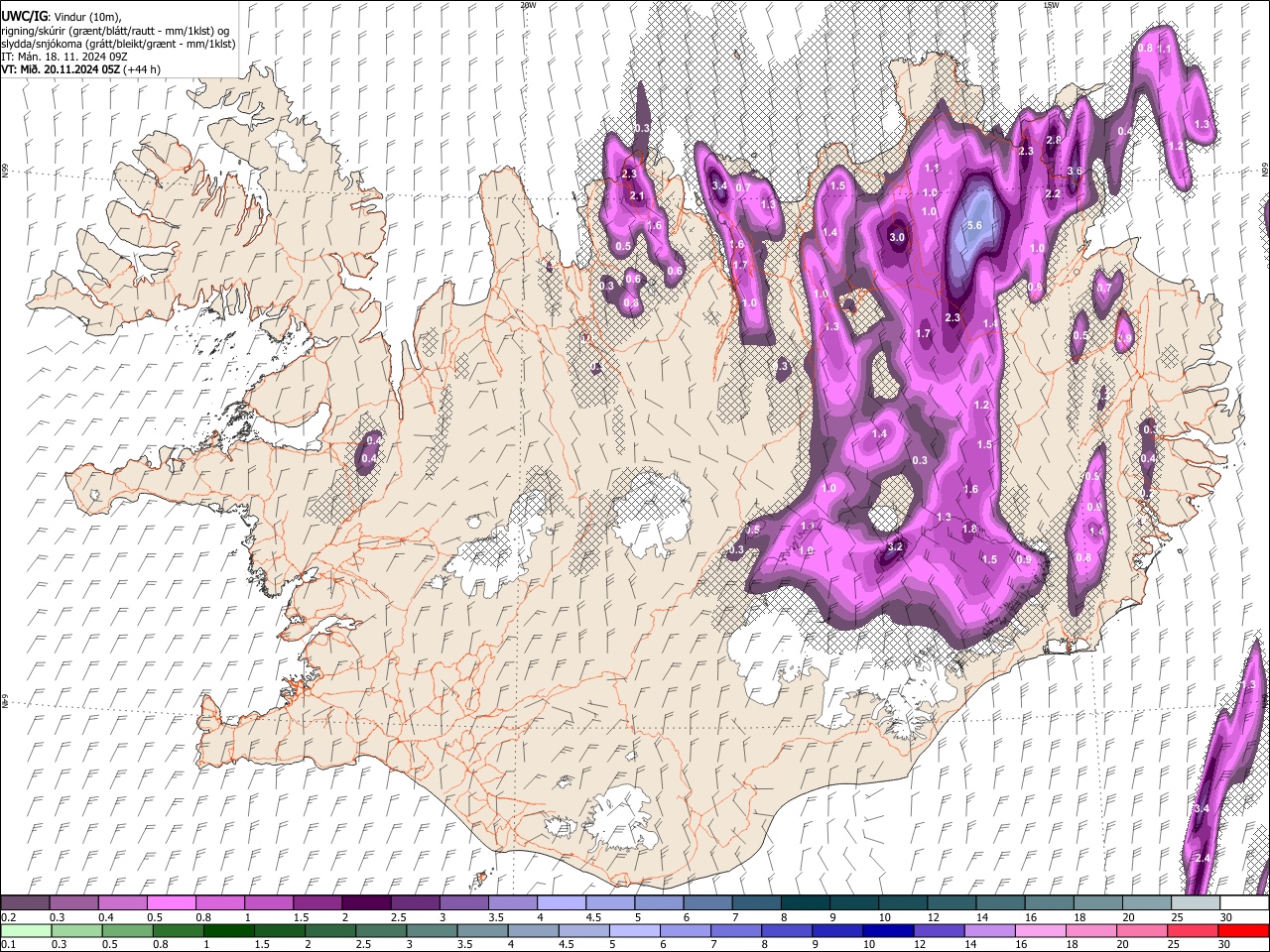
Task: Click the 2.8 precipitation value on the map
Action: tap(1054, 141)
